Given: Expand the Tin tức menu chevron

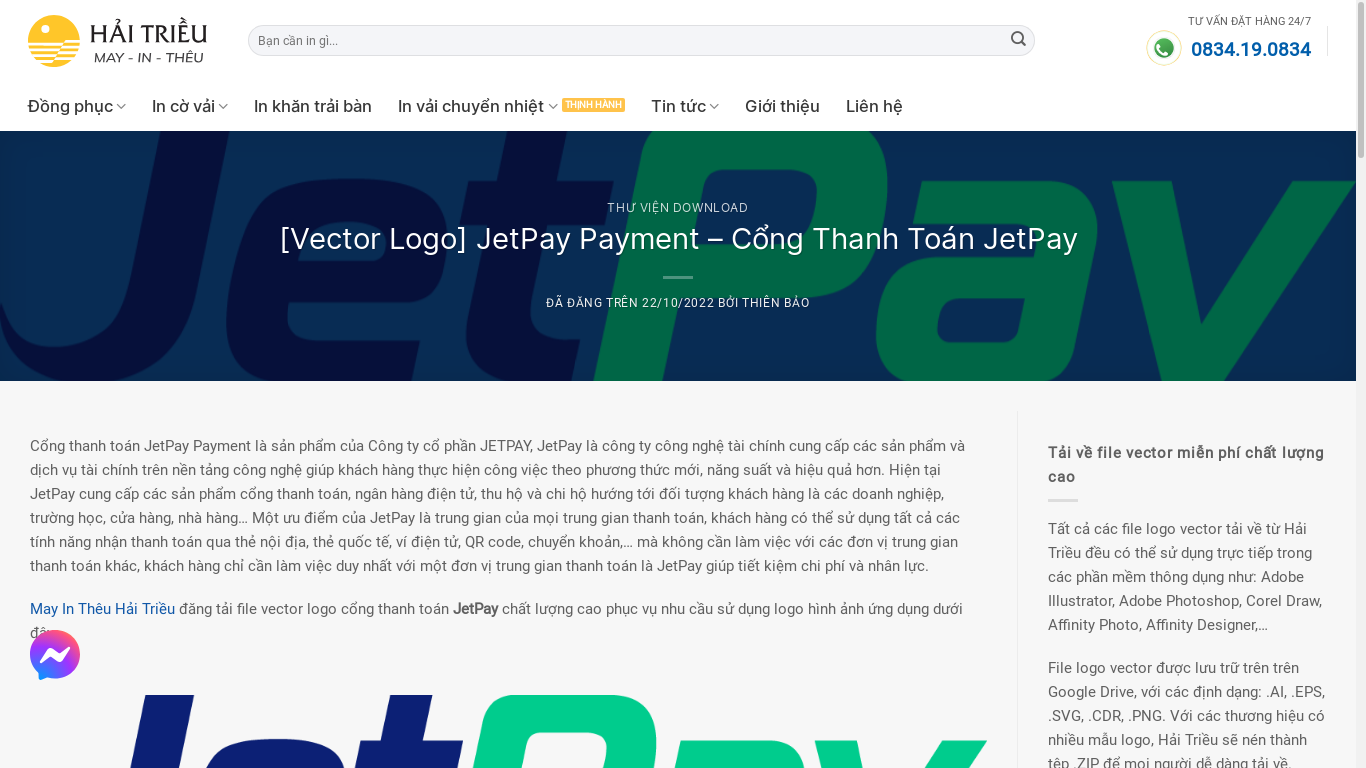Looking at the screenshot, I should pos(714,107).
